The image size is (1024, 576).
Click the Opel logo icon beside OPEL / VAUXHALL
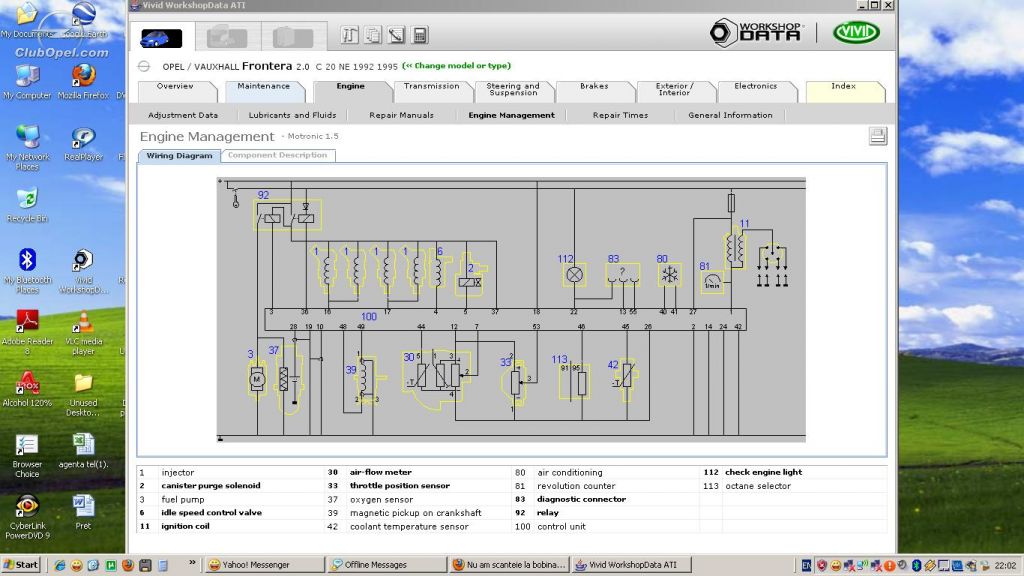pyautogui.click(x=144, y=66)
